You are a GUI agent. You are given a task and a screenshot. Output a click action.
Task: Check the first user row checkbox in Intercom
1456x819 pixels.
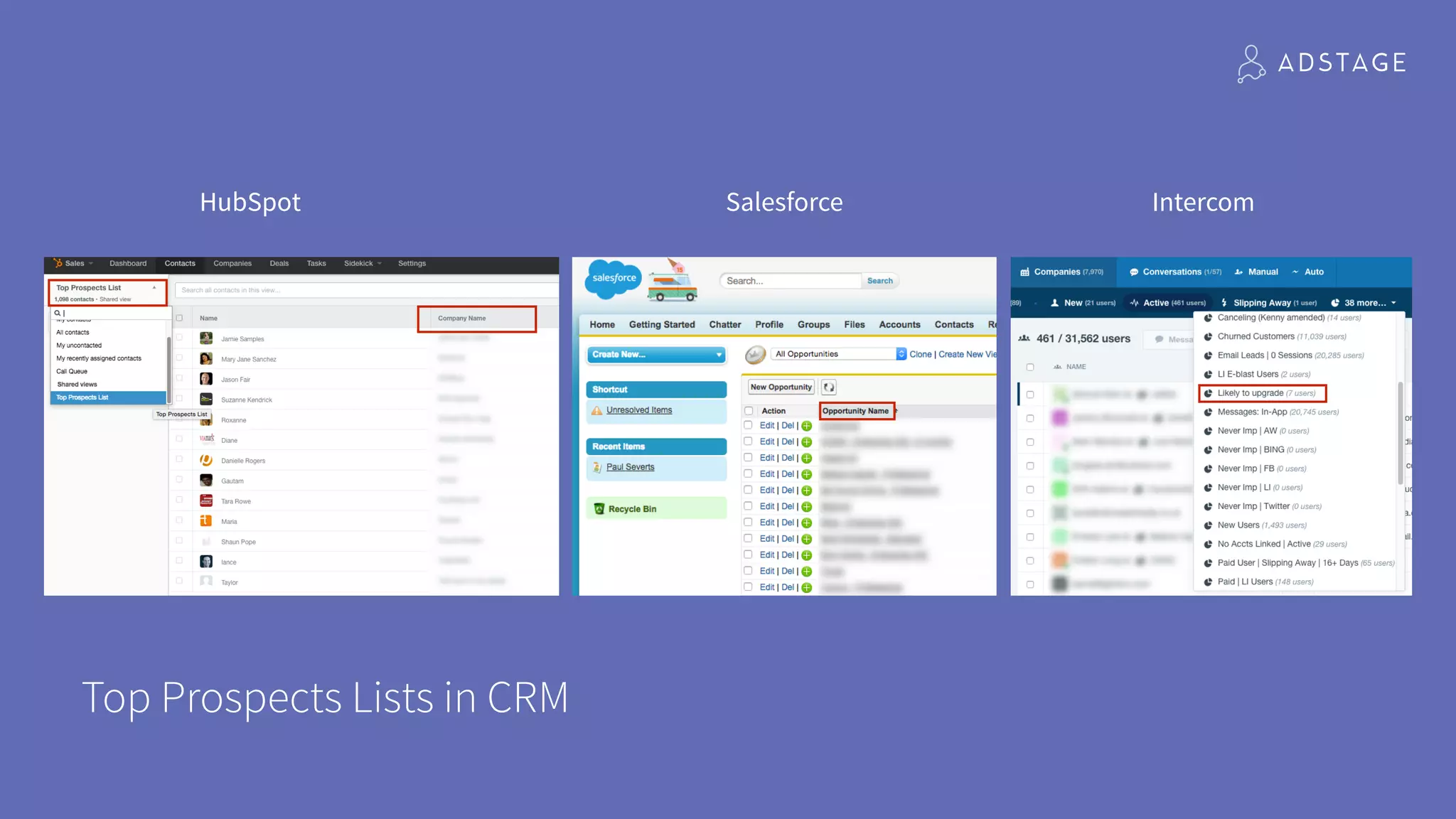pyautogui.click(x=1030, y=395)
